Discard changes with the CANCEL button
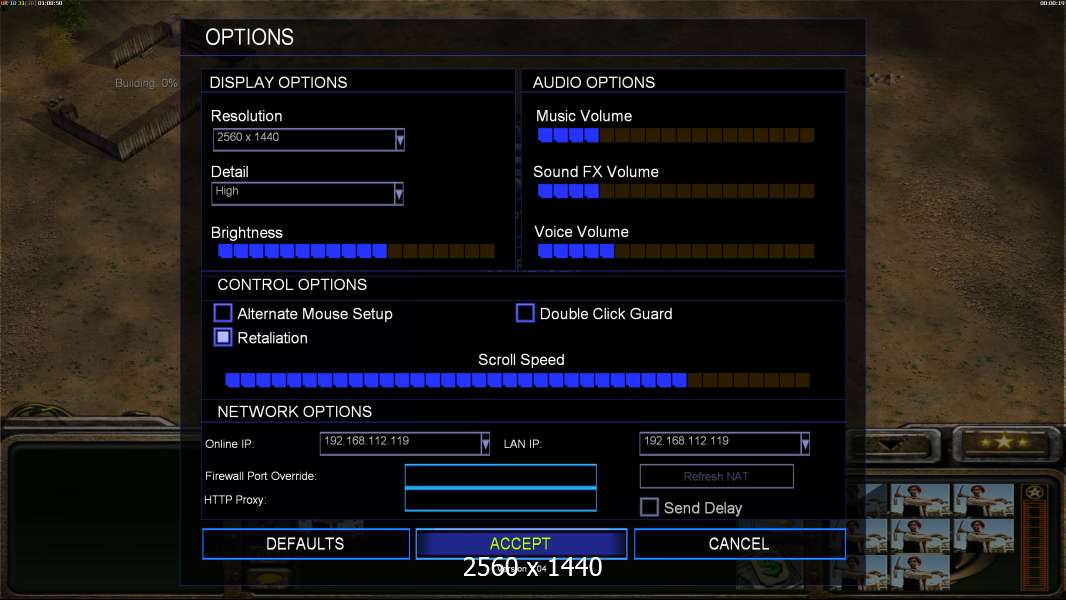This screenshot has height=600, width=1066. click(x=740, y=544)
